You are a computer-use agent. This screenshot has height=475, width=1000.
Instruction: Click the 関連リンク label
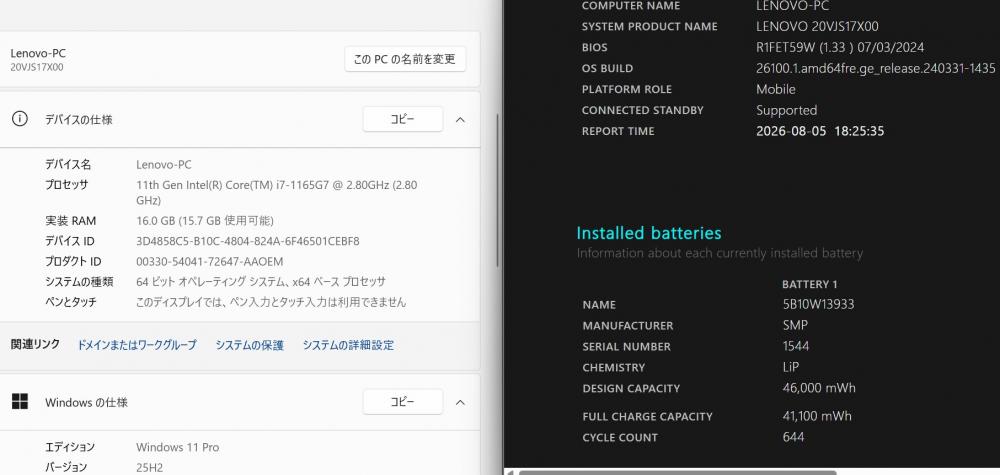pos(36,344)
